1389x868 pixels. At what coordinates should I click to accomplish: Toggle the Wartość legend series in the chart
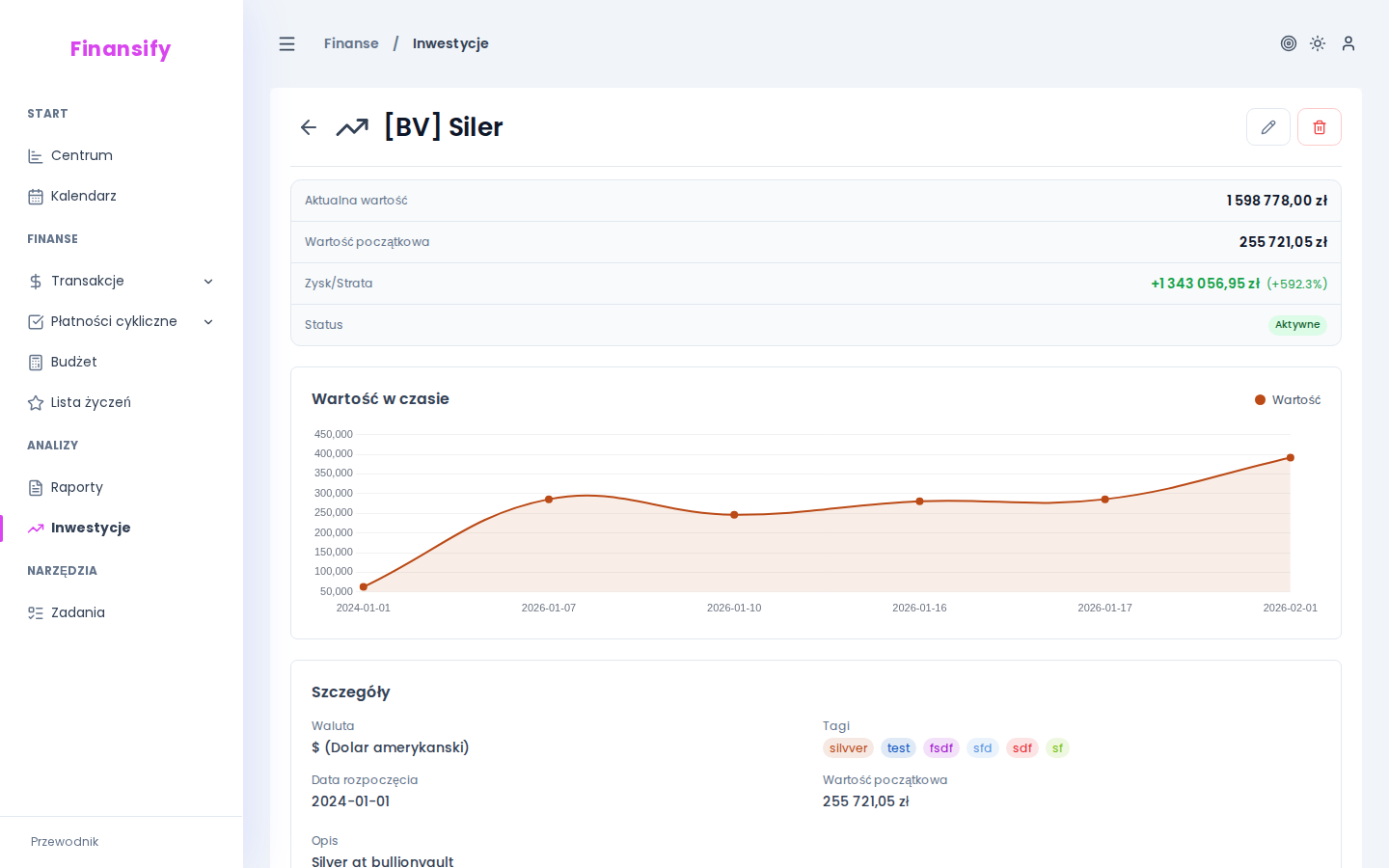click(x=1288, y=400)
